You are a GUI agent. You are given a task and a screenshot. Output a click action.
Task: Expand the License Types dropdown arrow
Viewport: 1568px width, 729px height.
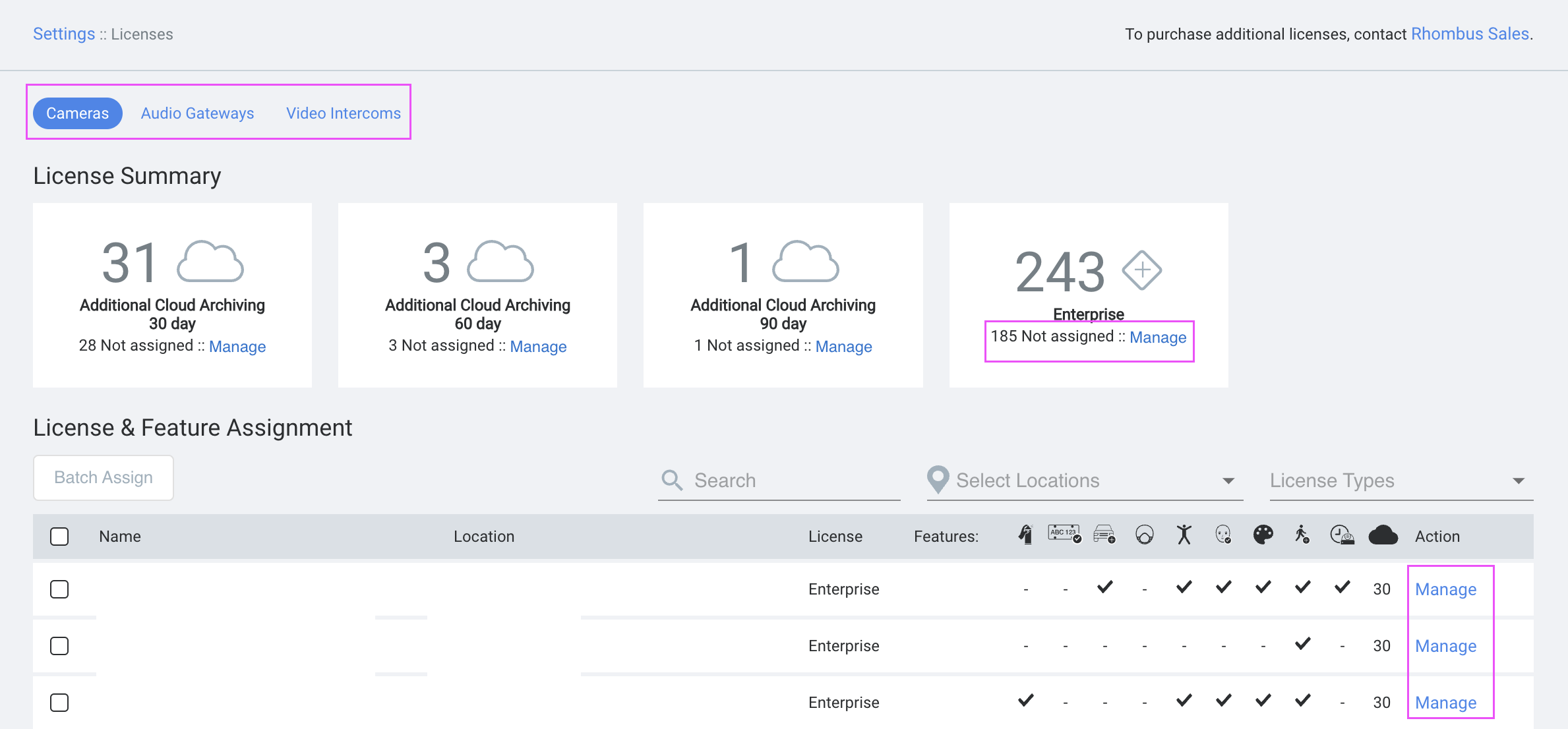1519,481
